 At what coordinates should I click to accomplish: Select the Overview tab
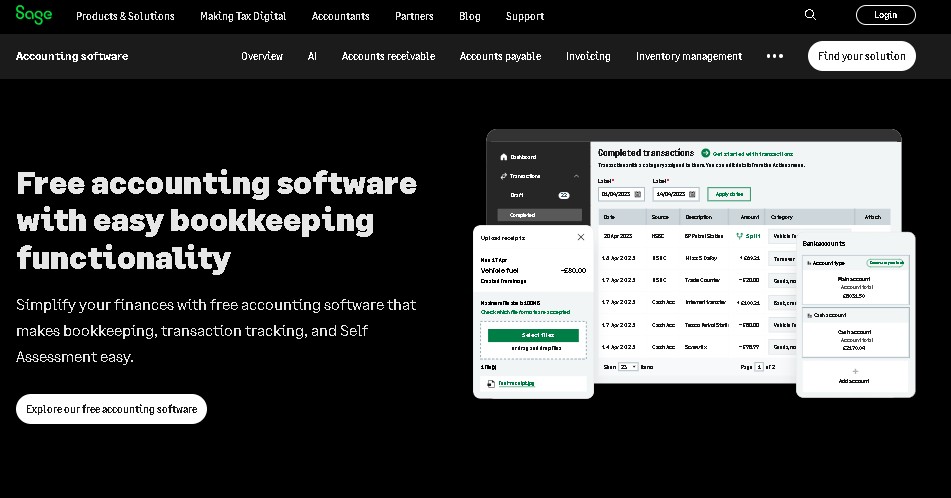pos(262,56)
